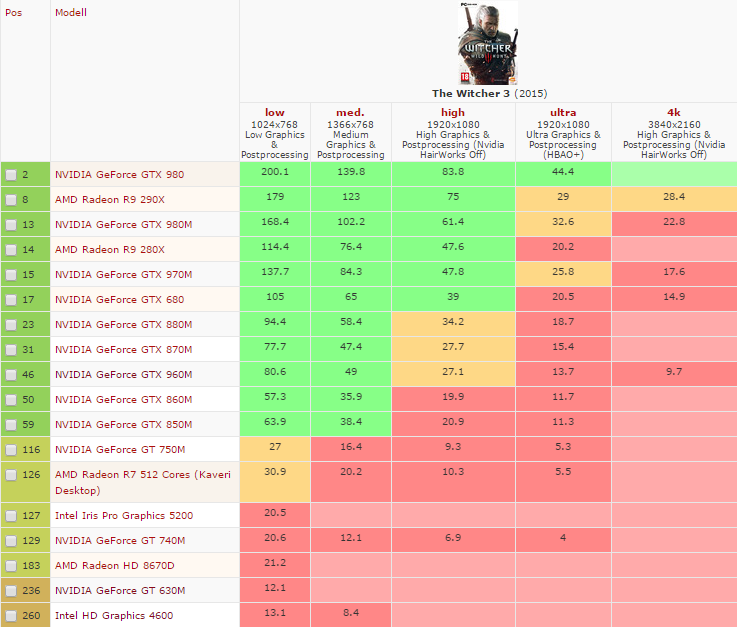The height and width of the screenshot is (627, 737).
Task: Sort by the med. settings column
Action: pos(350,112)
